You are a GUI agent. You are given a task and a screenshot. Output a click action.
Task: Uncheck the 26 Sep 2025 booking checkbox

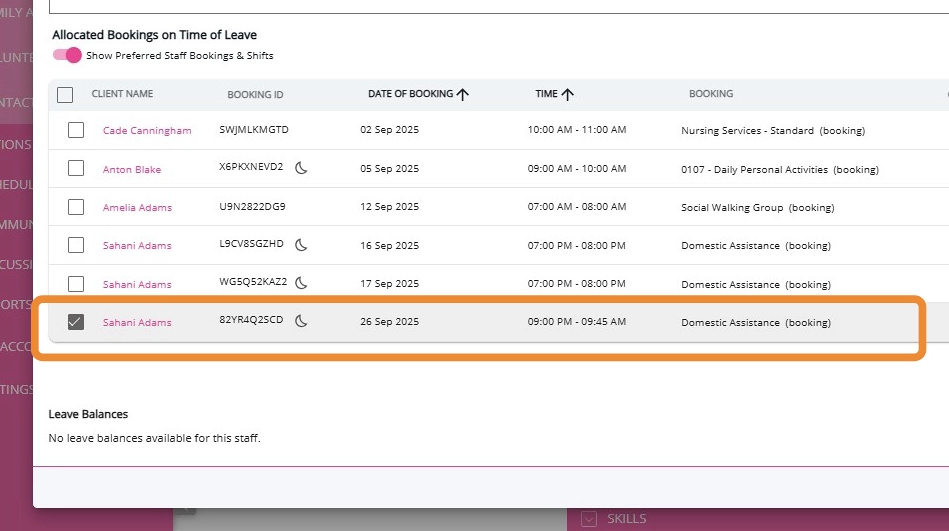click(x=76, y=322)
